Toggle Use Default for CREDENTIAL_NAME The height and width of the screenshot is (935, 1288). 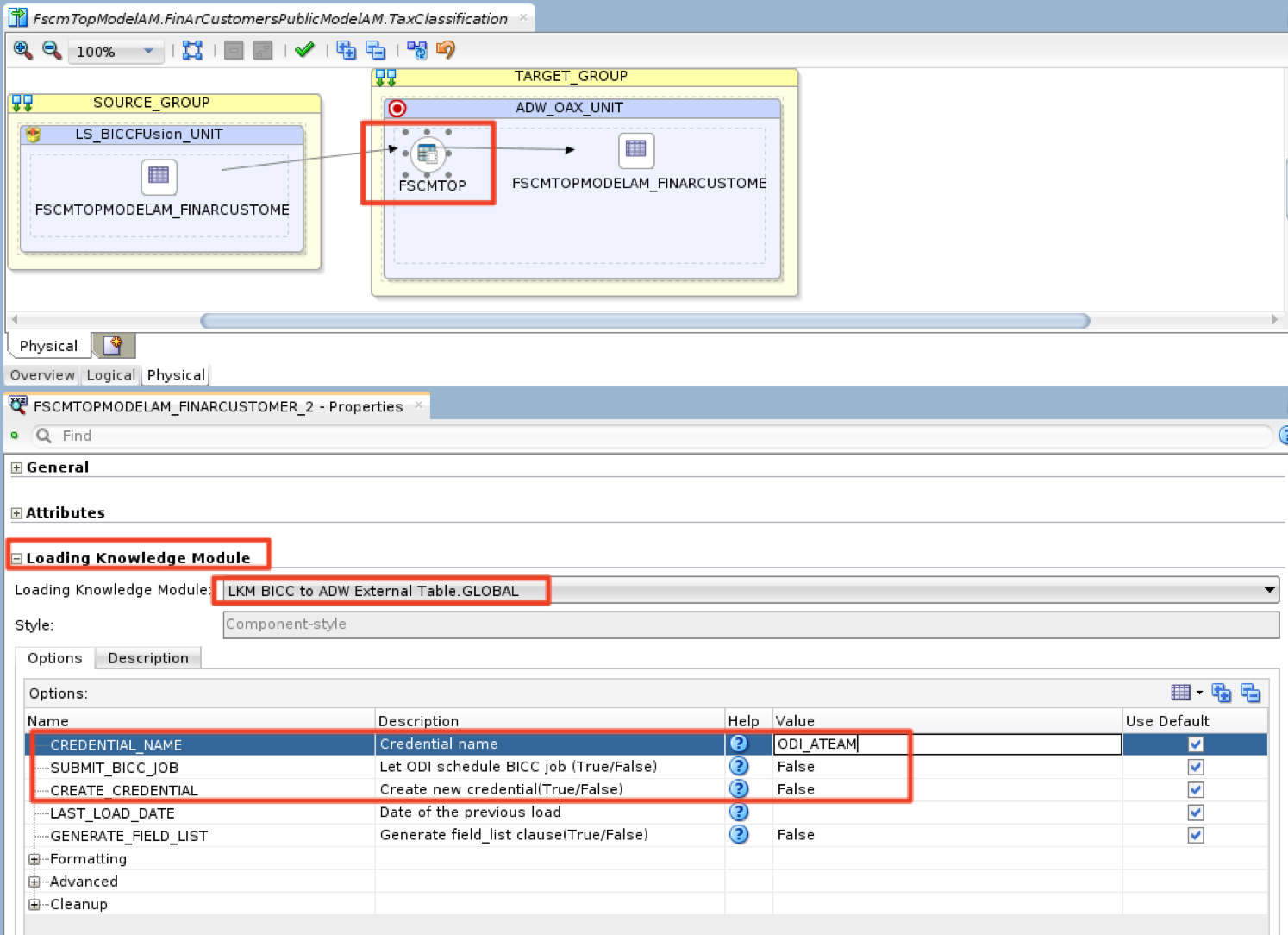tap(1195, 744)
